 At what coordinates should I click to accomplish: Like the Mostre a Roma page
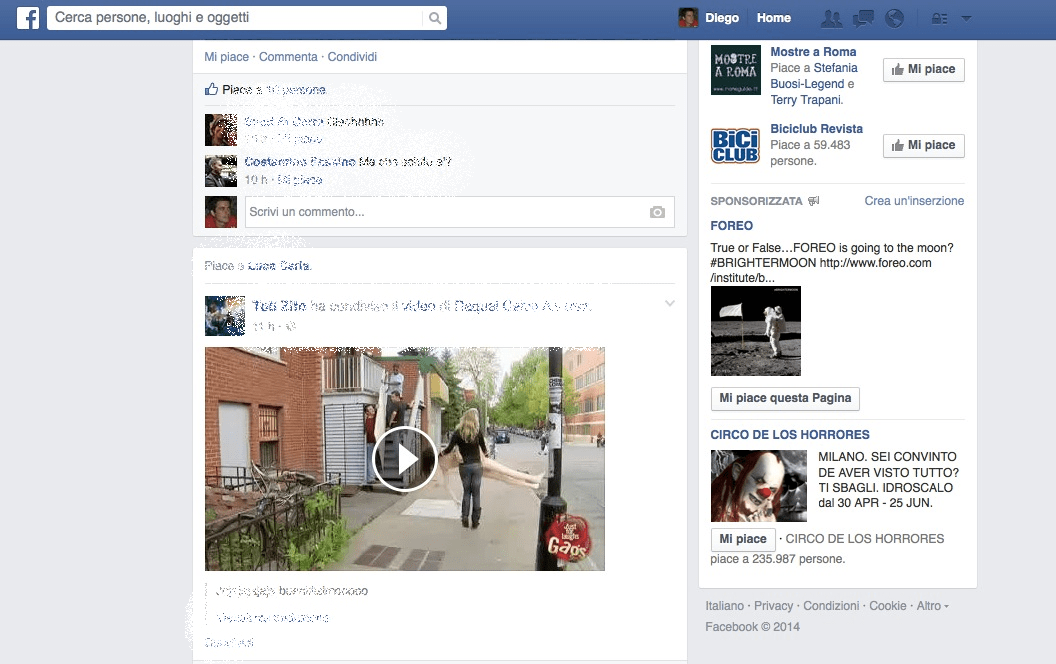click(923, 70)
